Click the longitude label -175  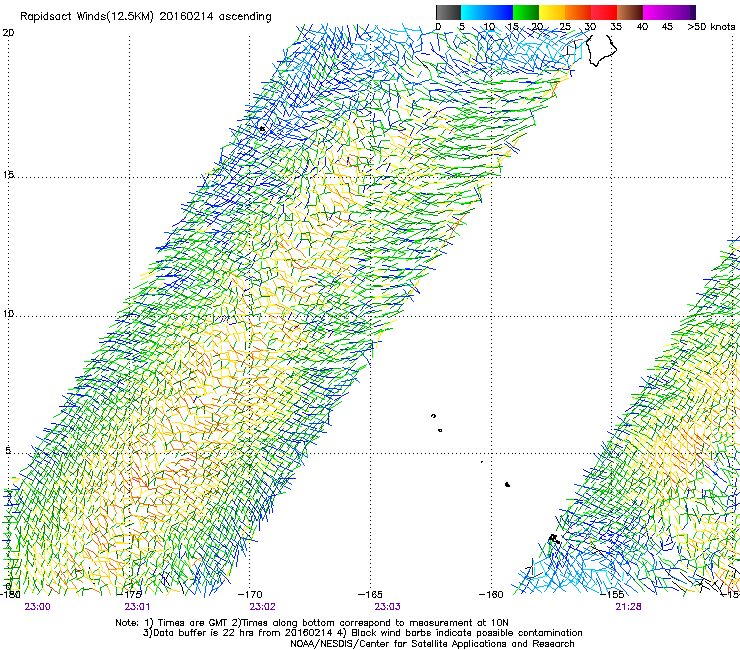pos(129,595)
